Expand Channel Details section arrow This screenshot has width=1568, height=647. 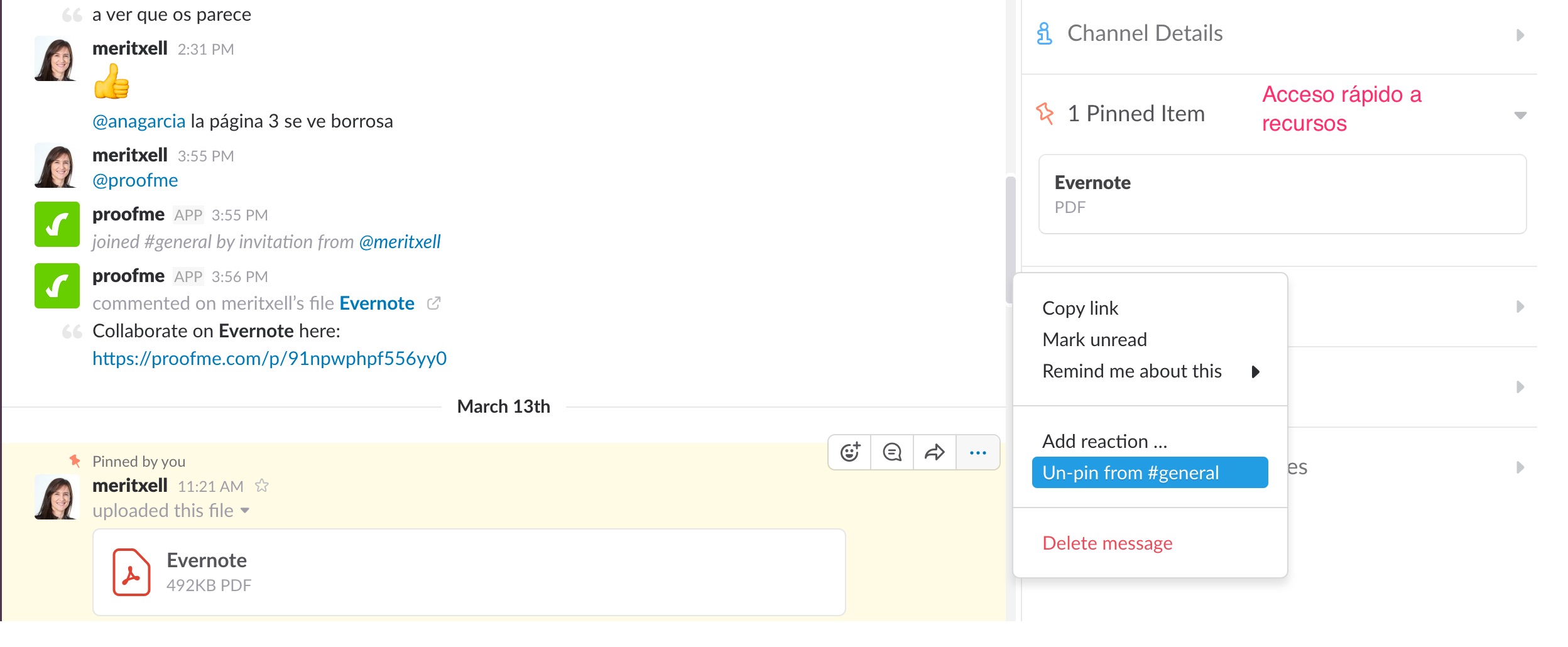click(1520, 35)
